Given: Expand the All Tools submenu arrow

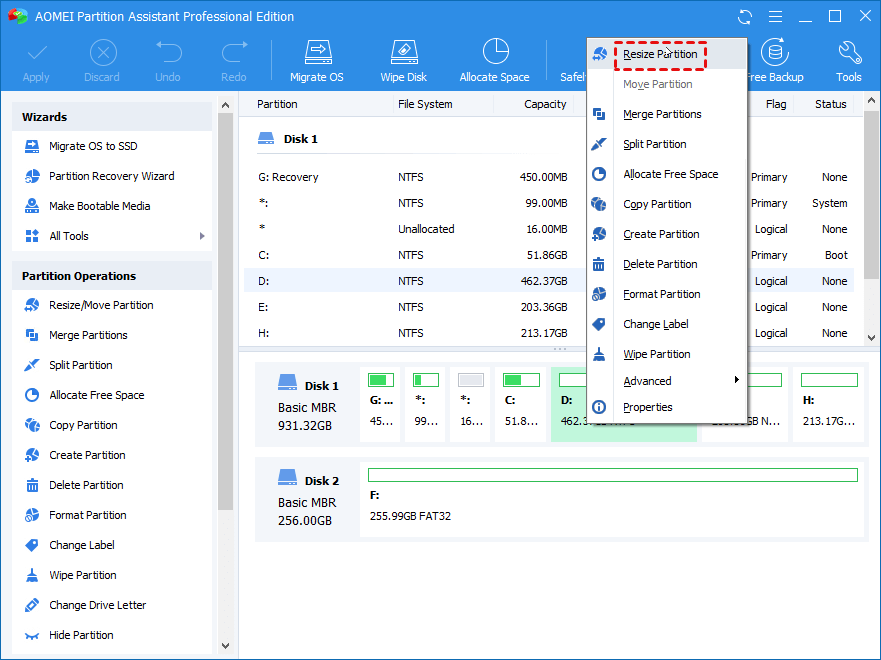Looking at the screenshot, I should click(x=202, y=236).
